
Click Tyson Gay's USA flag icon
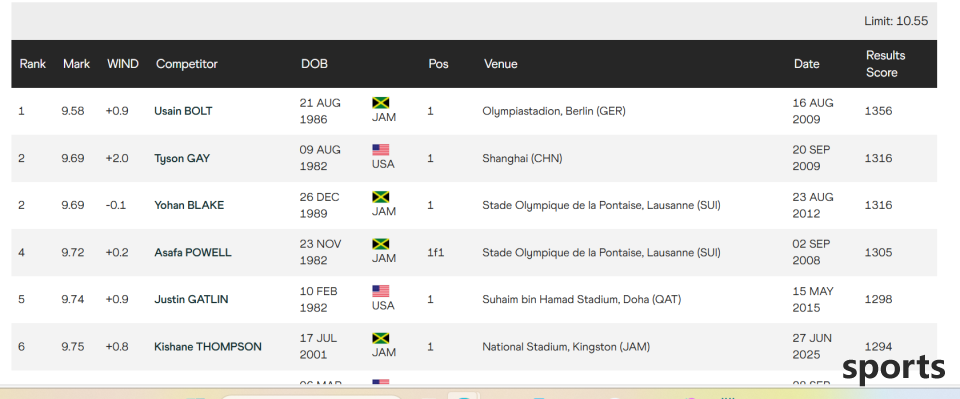tap(381, 150)
